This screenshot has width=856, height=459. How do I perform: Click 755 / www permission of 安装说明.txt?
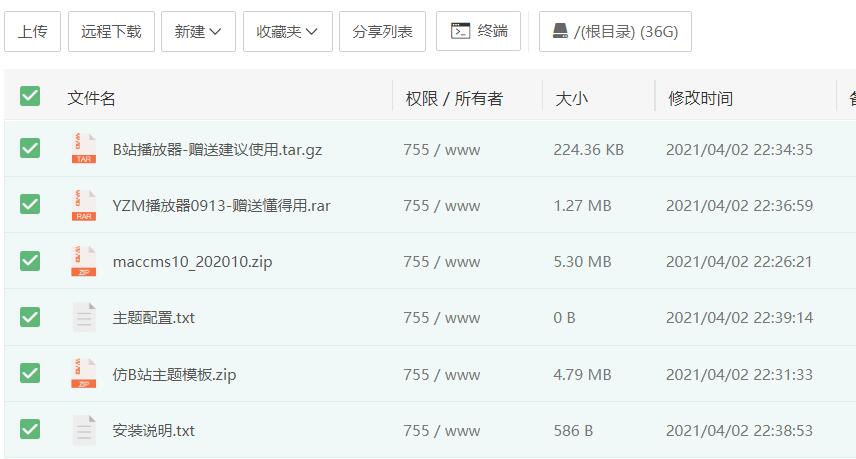[442, 431]
